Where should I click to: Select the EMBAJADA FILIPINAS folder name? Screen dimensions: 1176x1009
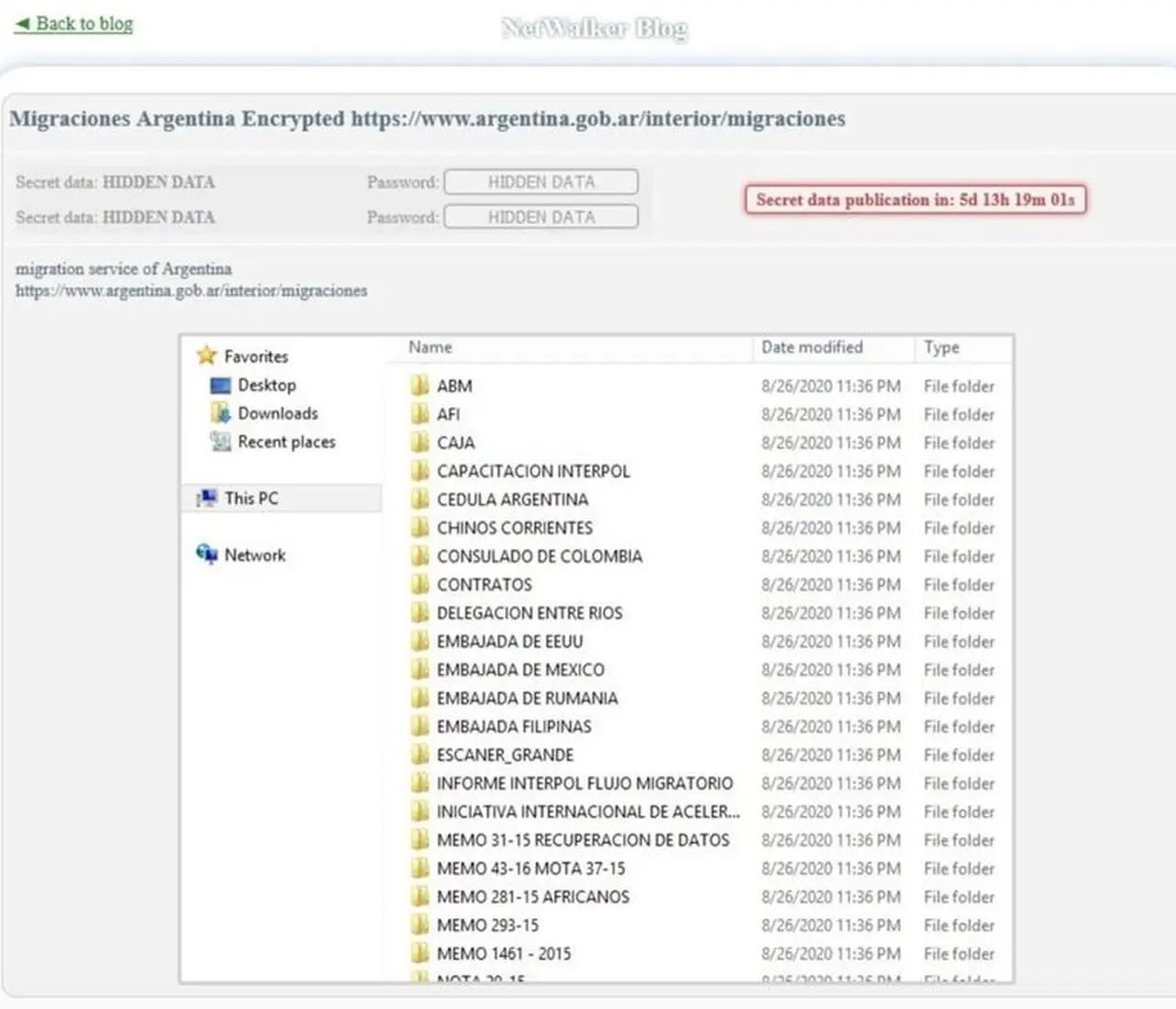[x=514, y=727]
